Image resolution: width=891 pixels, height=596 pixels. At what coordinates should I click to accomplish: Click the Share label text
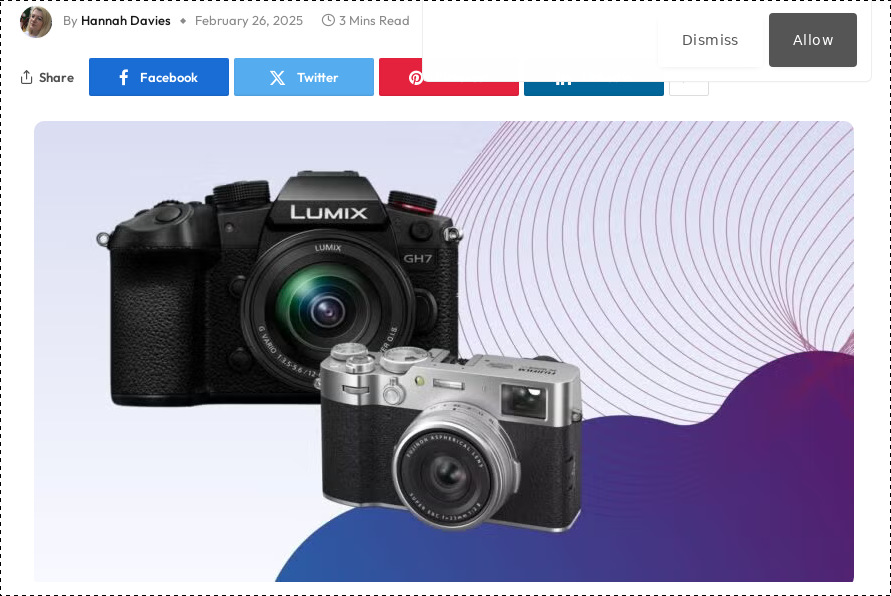[x=56, y=77]
